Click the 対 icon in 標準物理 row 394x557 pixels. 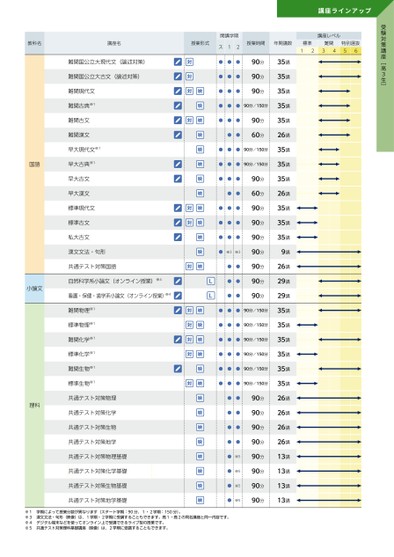click(189, 325)
